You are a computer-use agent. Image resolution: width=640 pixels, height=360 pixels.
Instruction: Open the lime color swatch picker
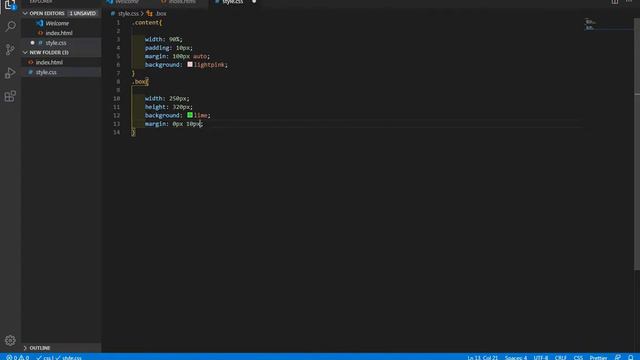(x=190, y=115)
